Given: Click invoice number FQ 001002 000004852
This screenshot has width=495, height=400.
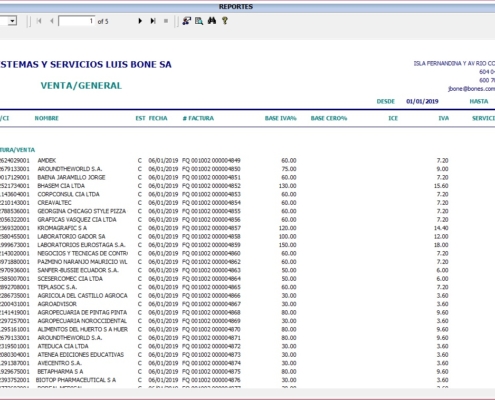Looking at the screenshot, I should (211, 186).
